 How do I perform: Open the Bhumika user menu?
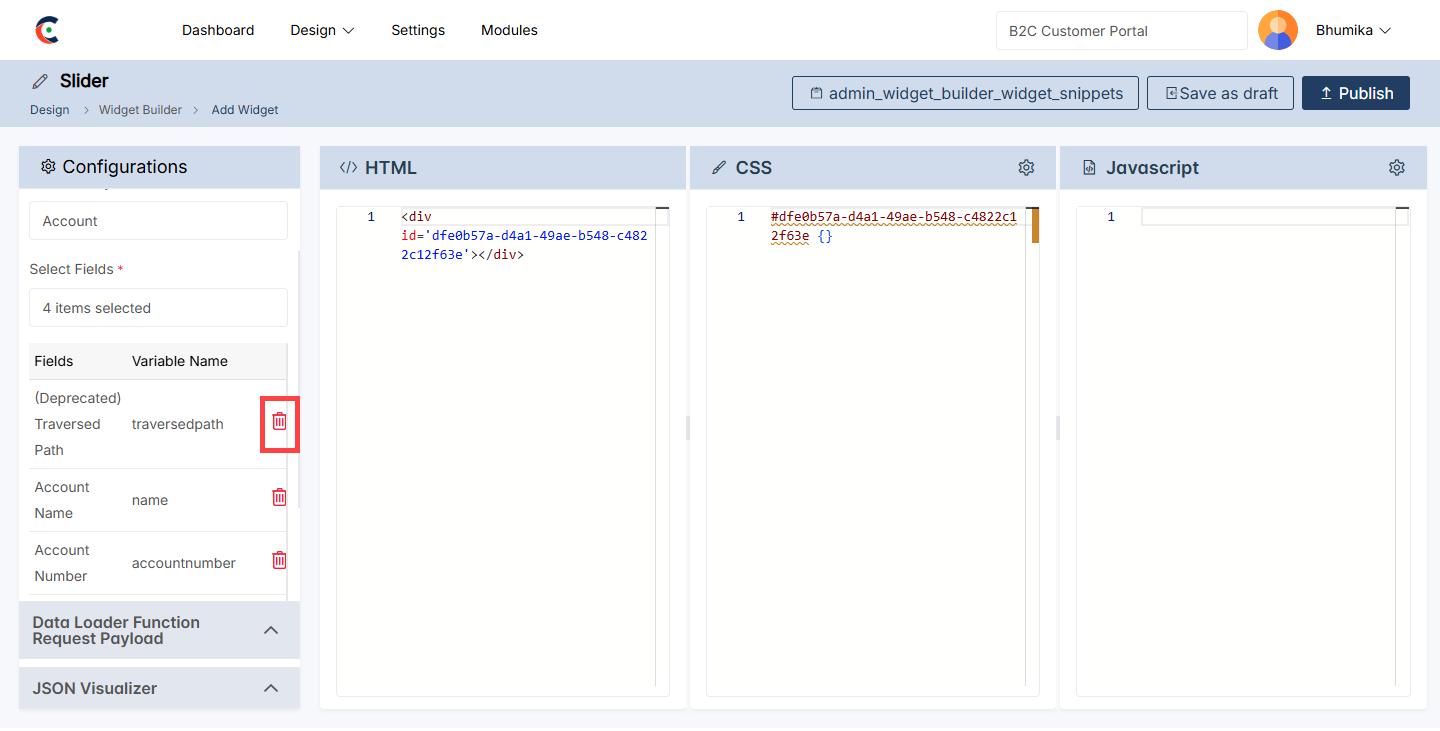tap(1353, 30)
